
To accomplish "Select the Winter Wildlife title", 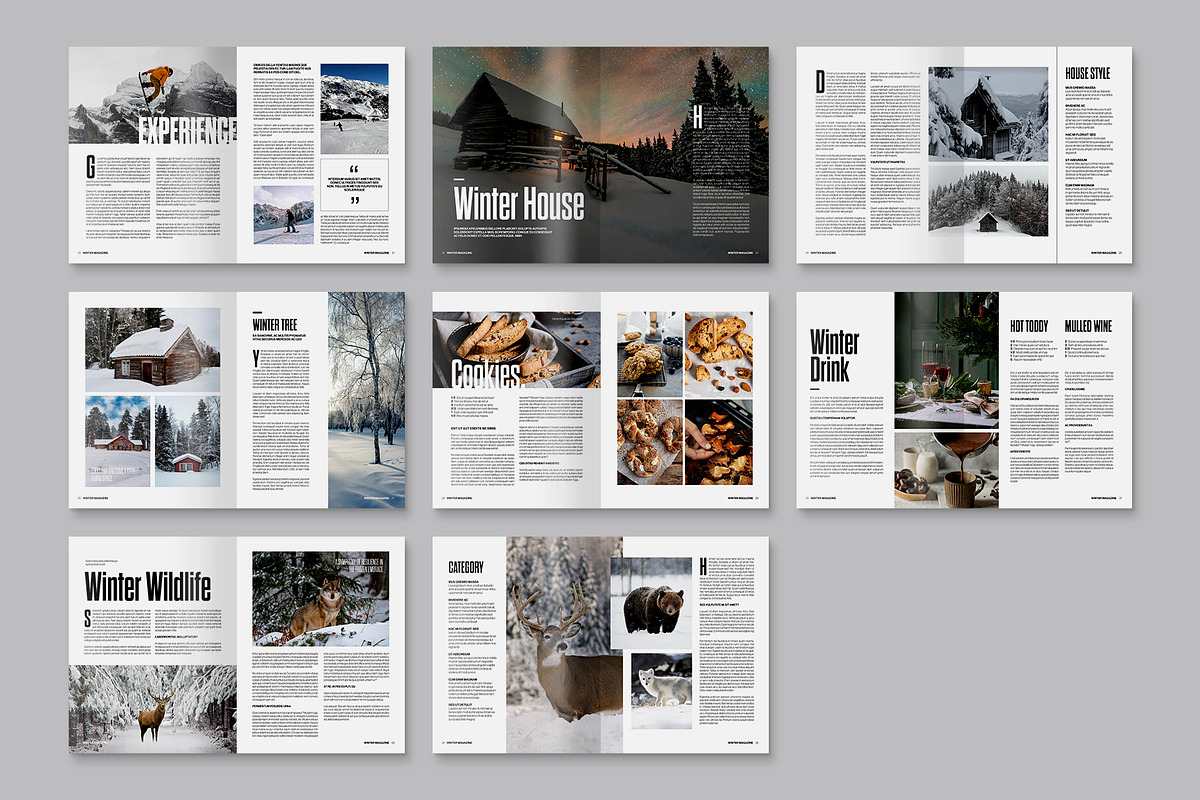I will click(147, 586).
